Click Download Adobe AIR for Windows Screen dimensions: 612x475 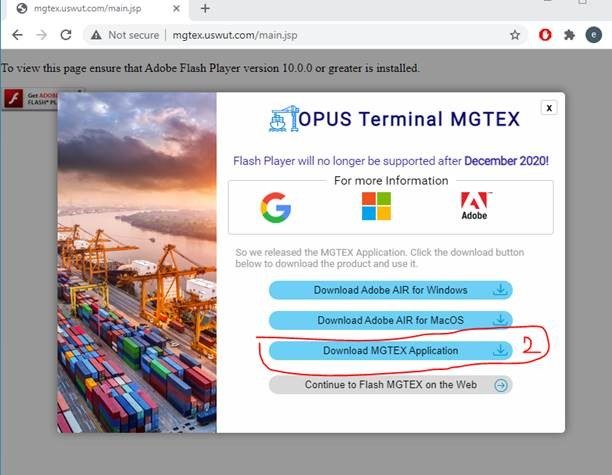[390, 290]
